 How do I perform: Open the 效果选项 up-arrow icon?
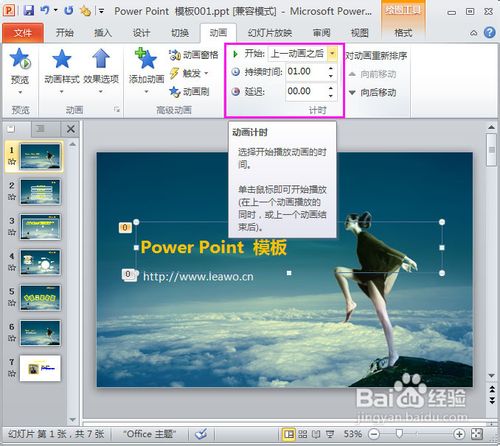point(101,59)
